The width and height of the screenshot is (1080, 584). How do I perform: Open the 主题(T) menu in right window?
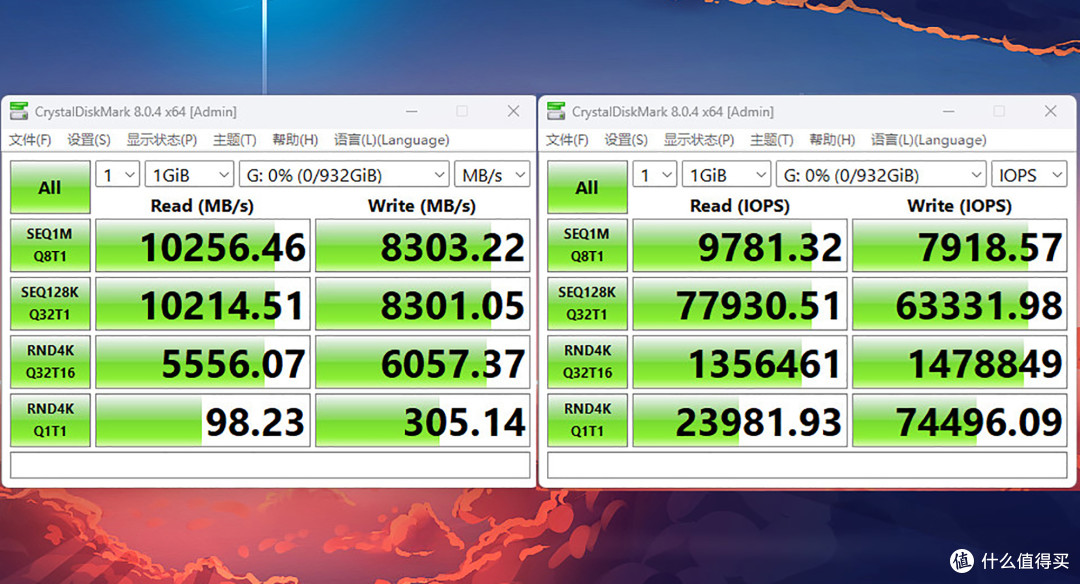click(x=772, y=140)
